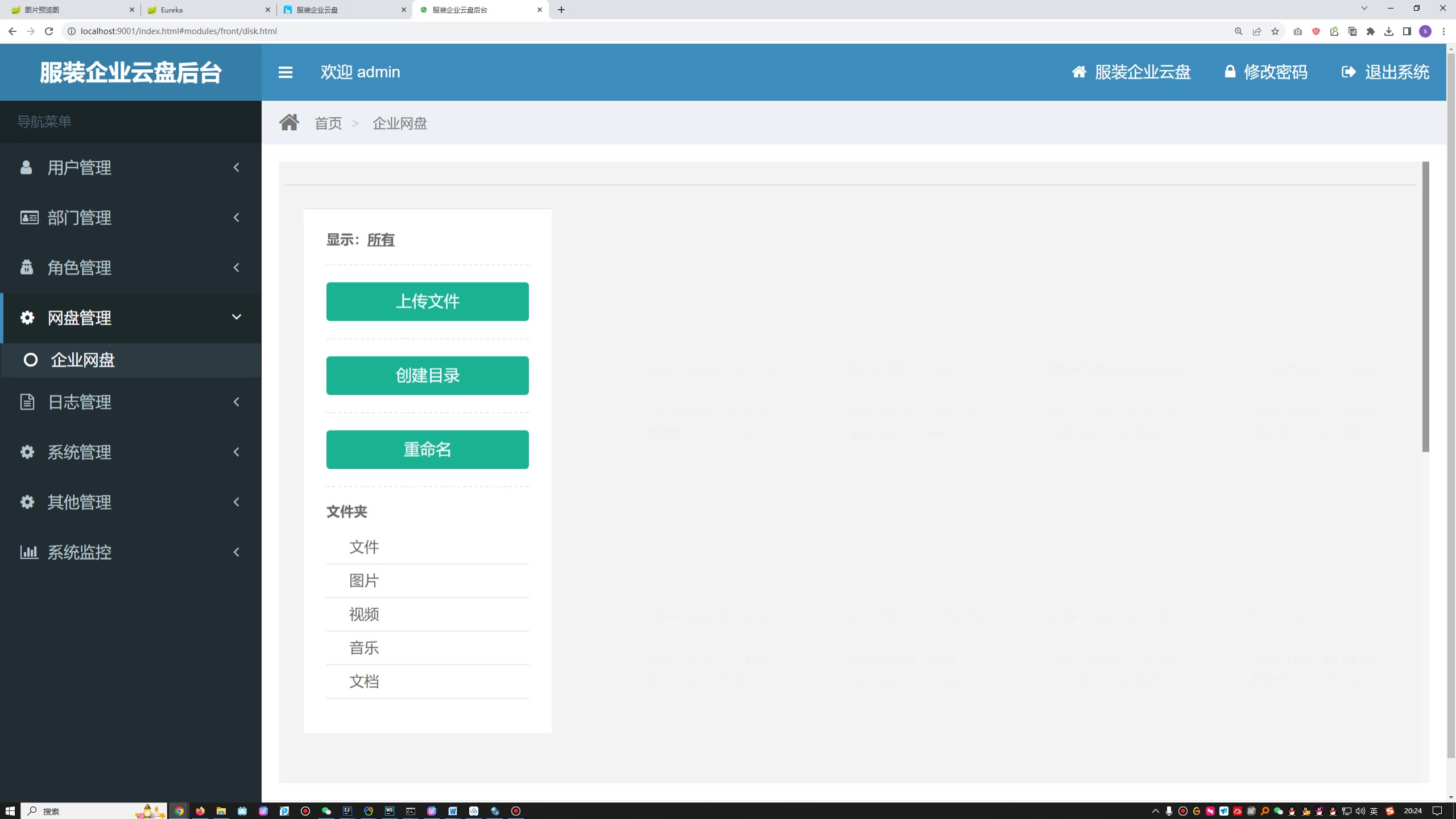Click the 系统管理 system management icon
The image size is (1456, 819).
tap(27, 451)
